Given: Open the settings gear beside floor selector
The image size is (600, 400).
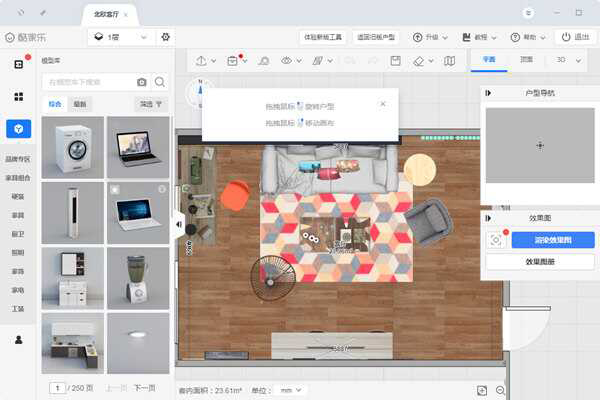Looking at the screenshot, I should (166, 37).
